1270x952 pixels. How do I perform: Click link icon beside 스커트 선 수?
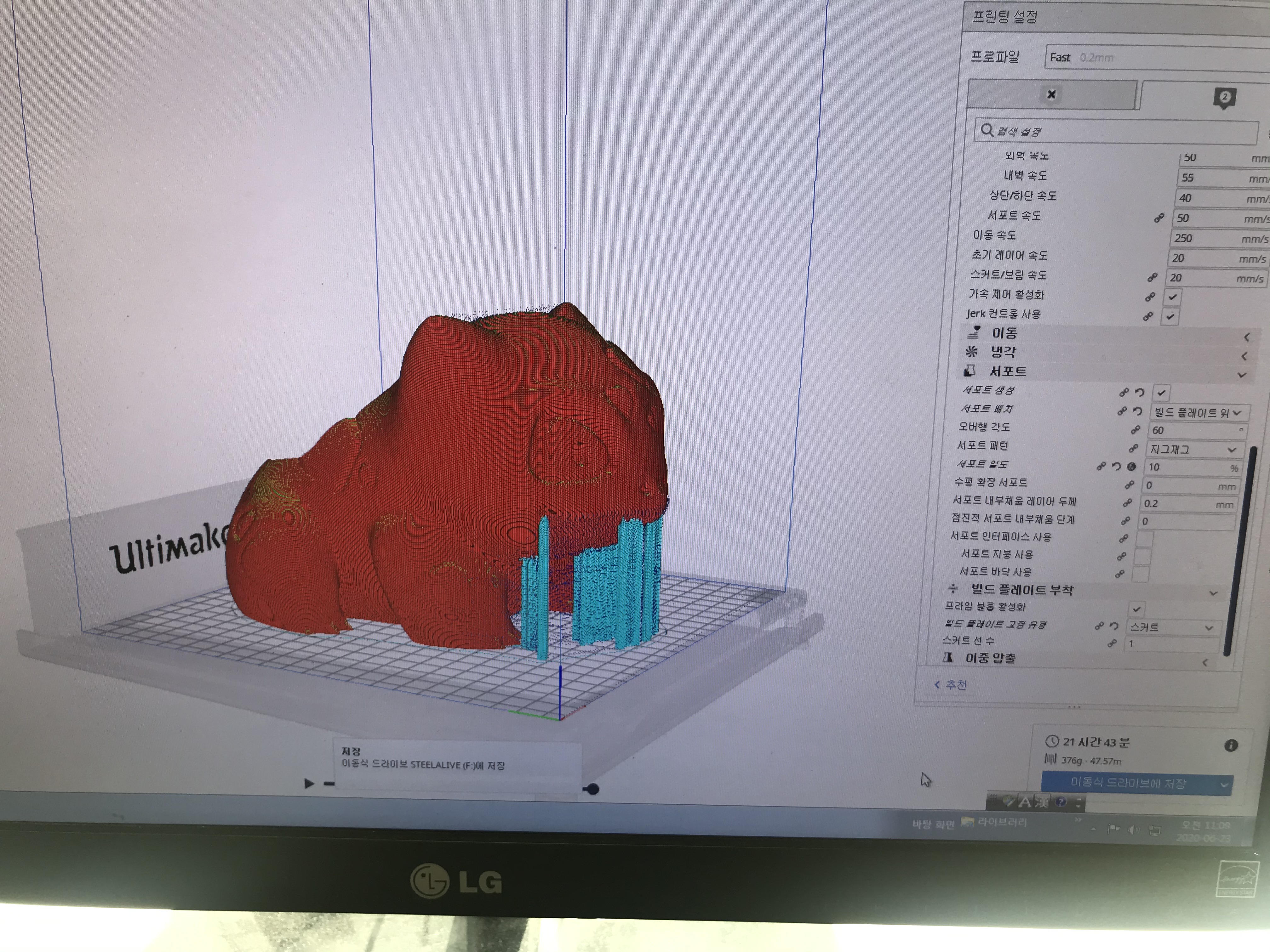1112,643
